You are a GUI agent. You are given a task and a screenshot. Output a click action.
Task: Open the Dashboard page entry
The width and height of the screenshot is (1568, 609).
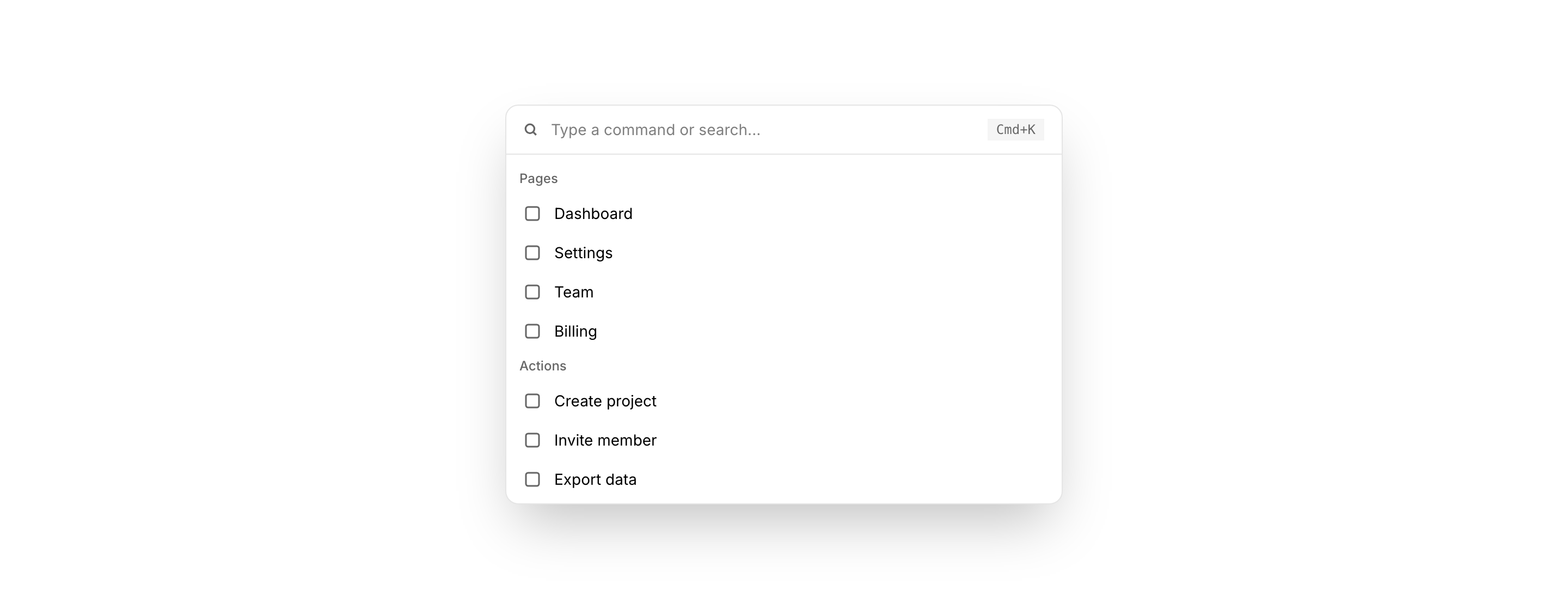tap(593, 214)
